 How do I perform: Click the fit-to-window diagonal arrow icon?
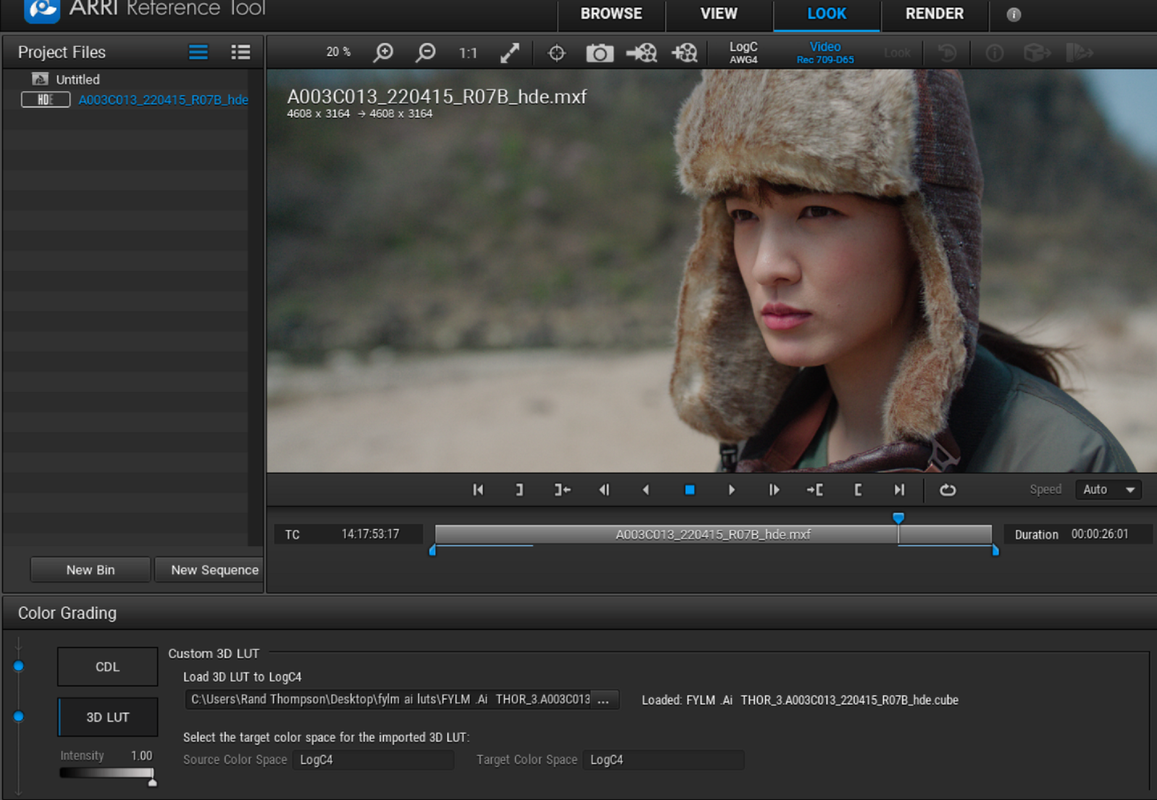click(510, 52)
